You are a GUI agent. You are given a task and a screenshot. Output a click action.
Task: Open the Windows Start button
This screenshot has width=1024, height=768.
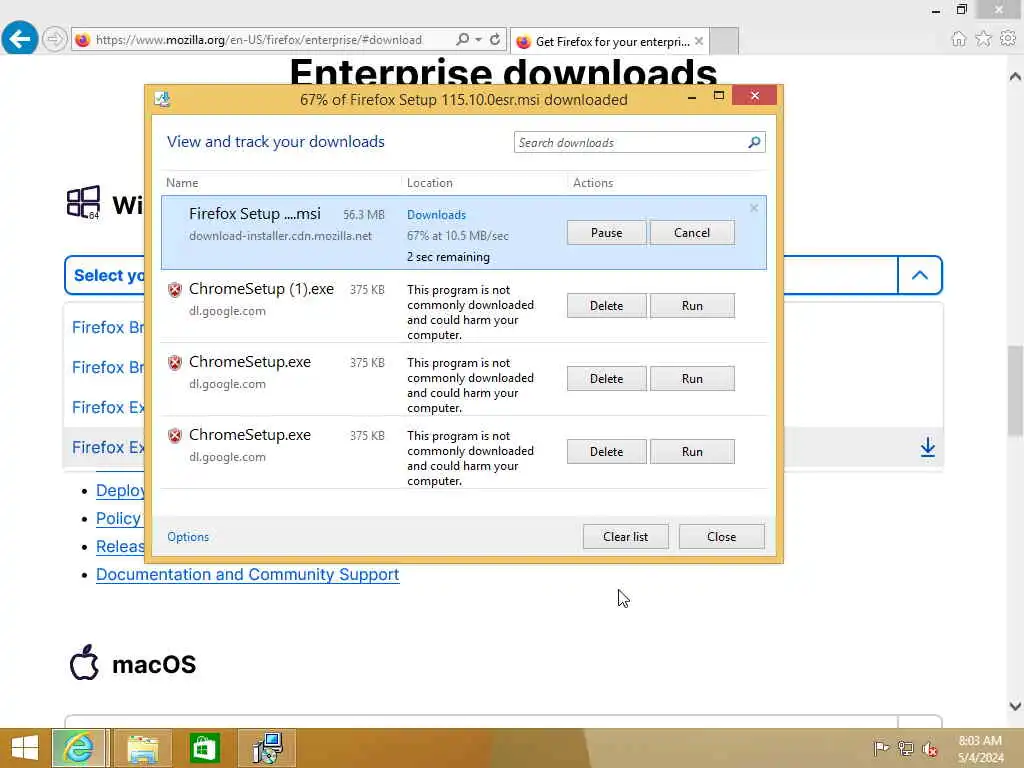(25, 748)
